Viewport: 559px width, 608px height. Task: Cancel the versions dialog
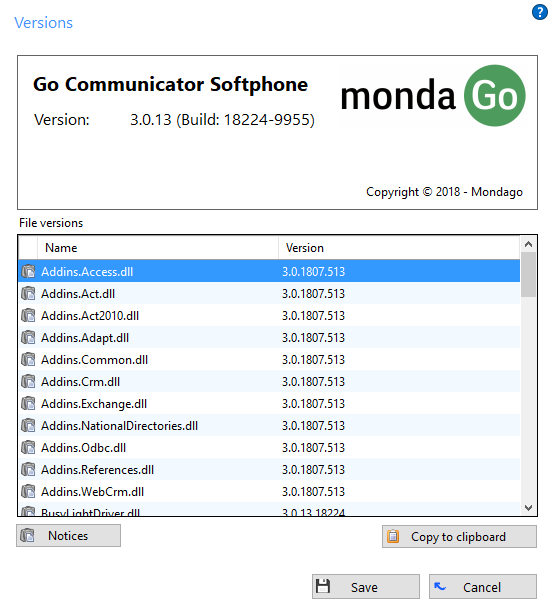483,587
